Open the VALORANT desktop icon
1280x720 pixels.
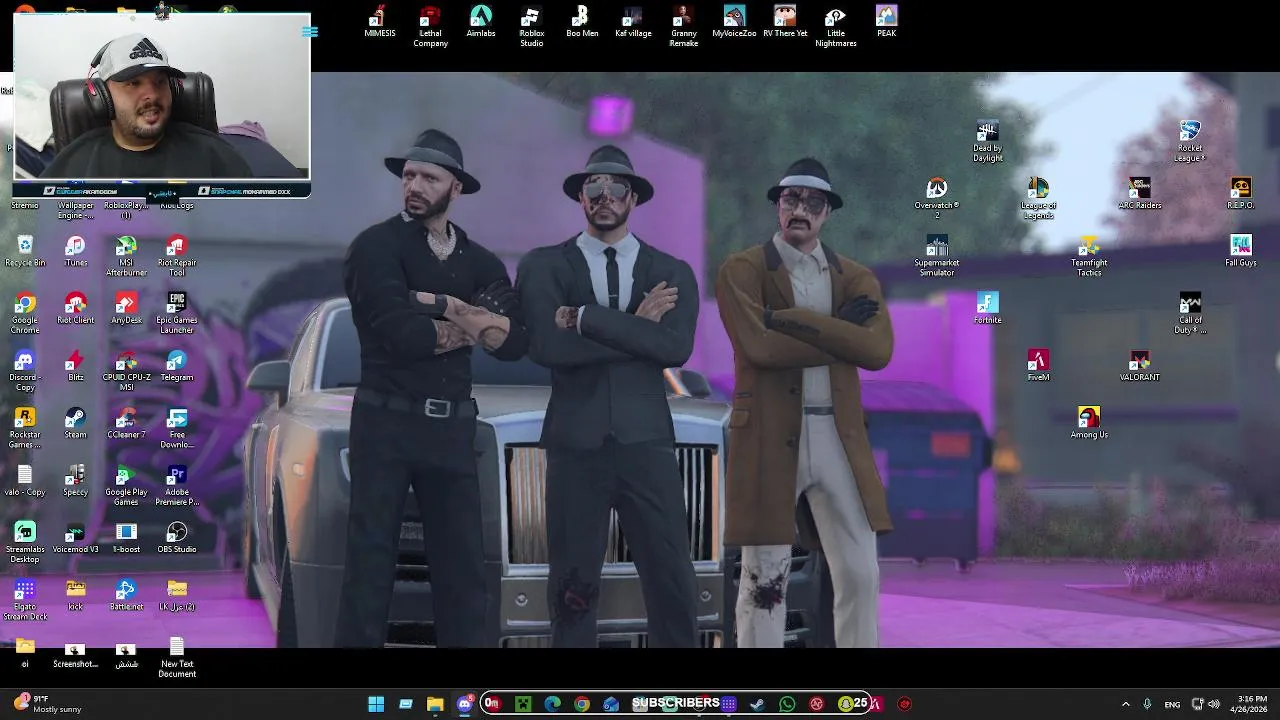(x=1140, y=365)
